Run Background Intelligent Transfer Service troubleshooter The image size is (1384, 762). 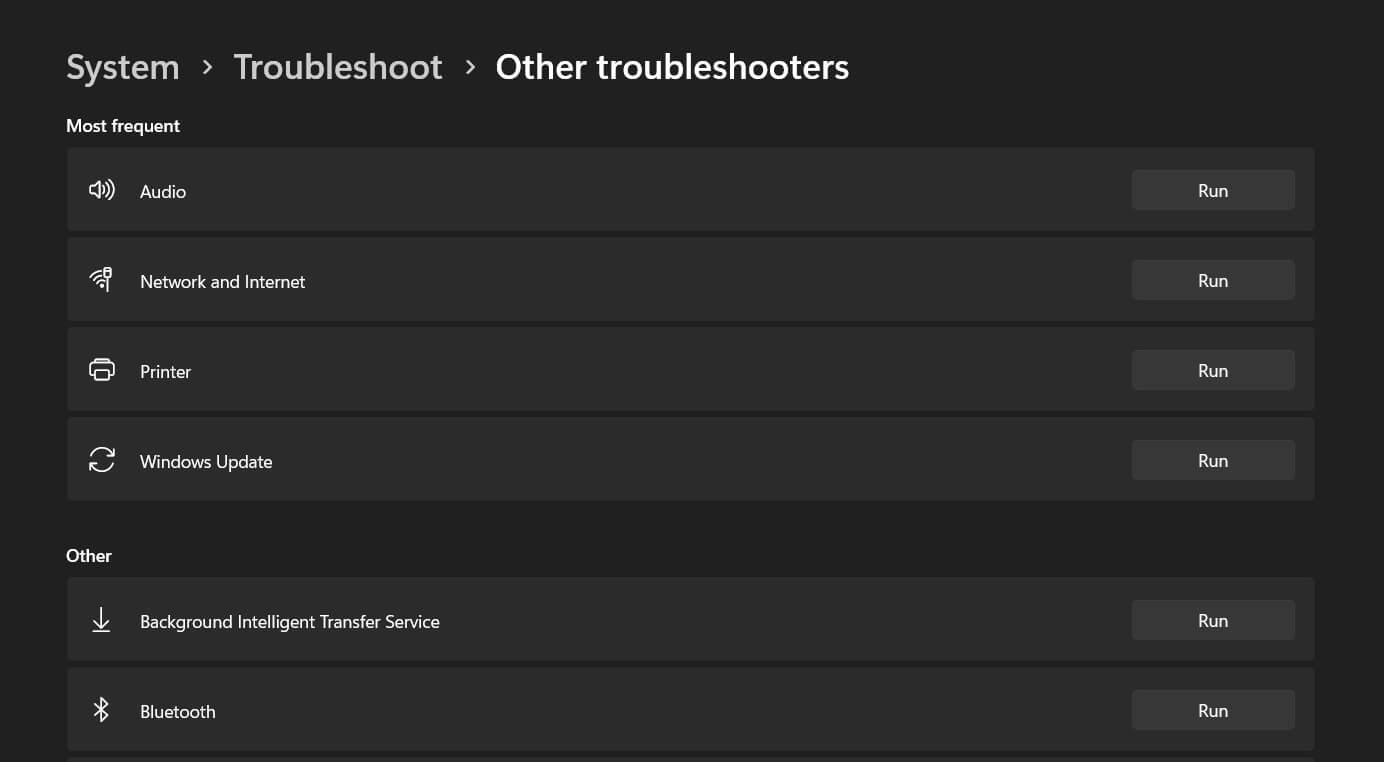(x=1212, y=620)
